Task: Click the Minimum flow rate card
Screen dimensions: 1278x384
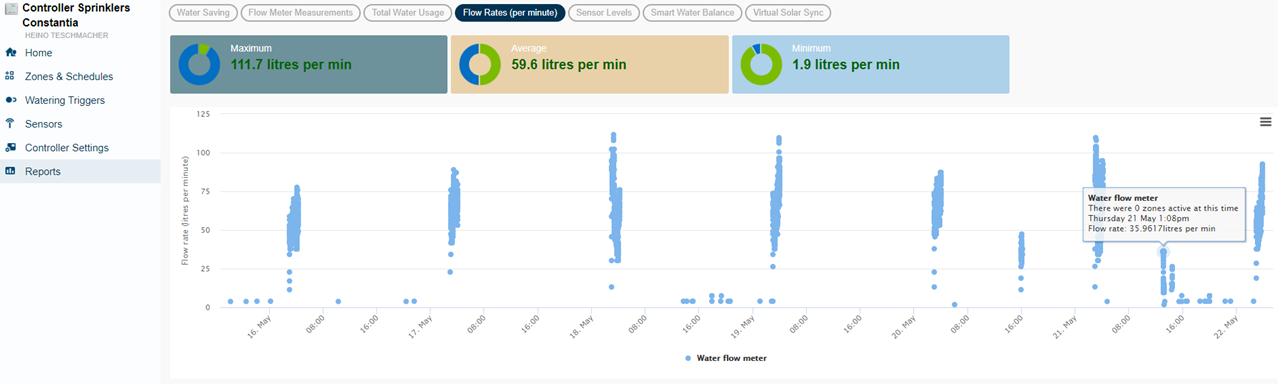Action: [870, 65]
